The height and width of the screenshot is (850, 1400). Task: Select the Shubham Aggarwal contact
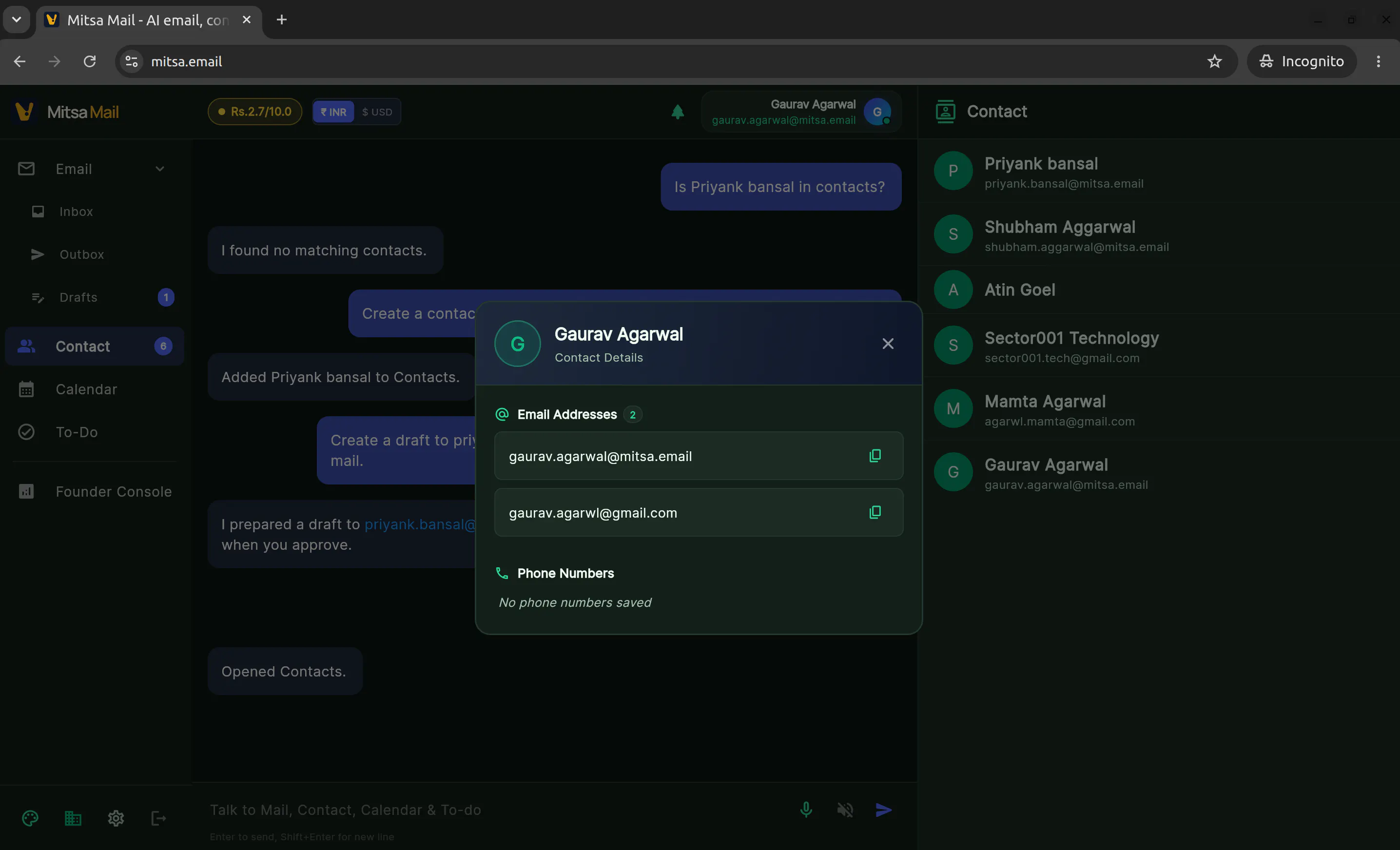click(1159, 233)
